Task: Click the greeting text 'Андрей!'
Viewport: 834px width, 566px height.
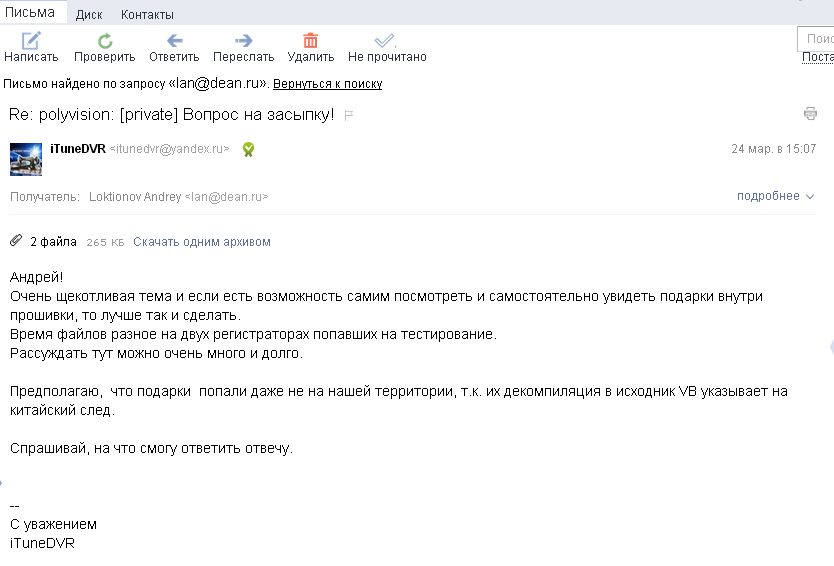Action: tap(36, 277)
